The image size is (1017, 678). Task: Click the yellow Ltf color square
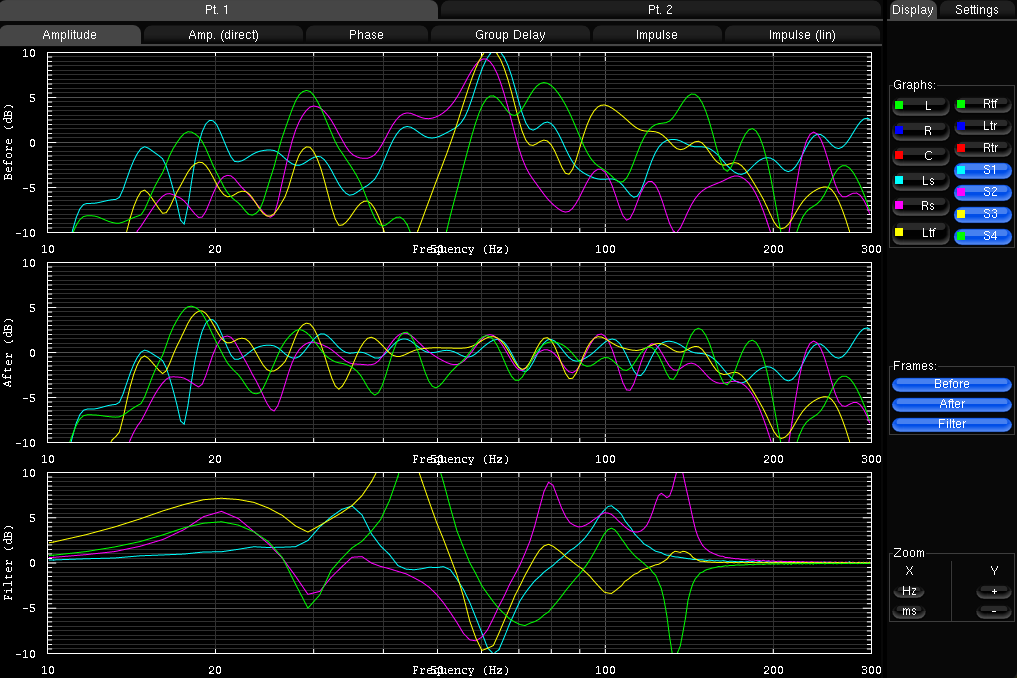coord(899,232)
